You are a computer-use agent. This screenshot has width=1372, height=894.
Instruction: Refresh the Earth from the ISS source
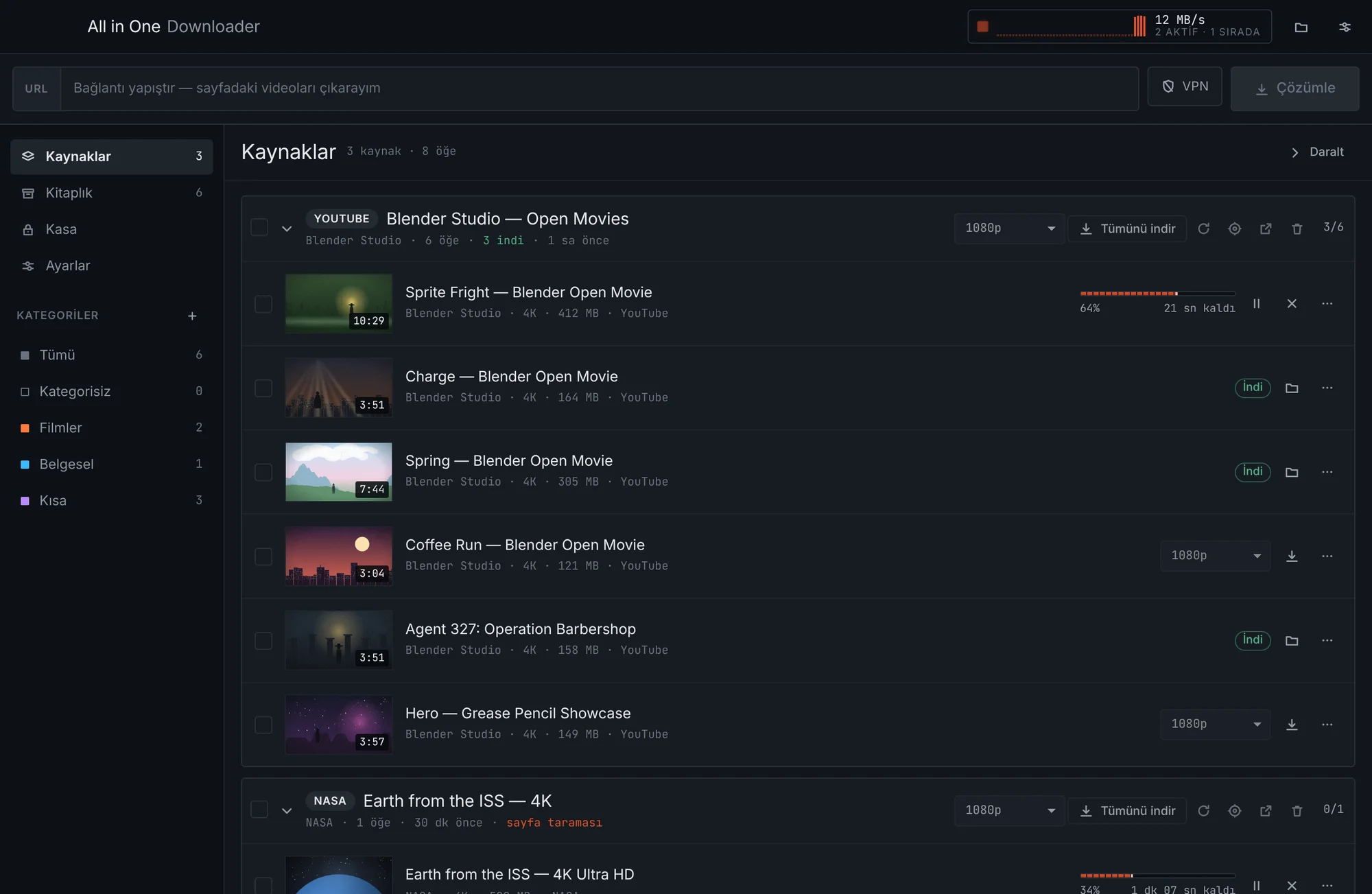1203,811
